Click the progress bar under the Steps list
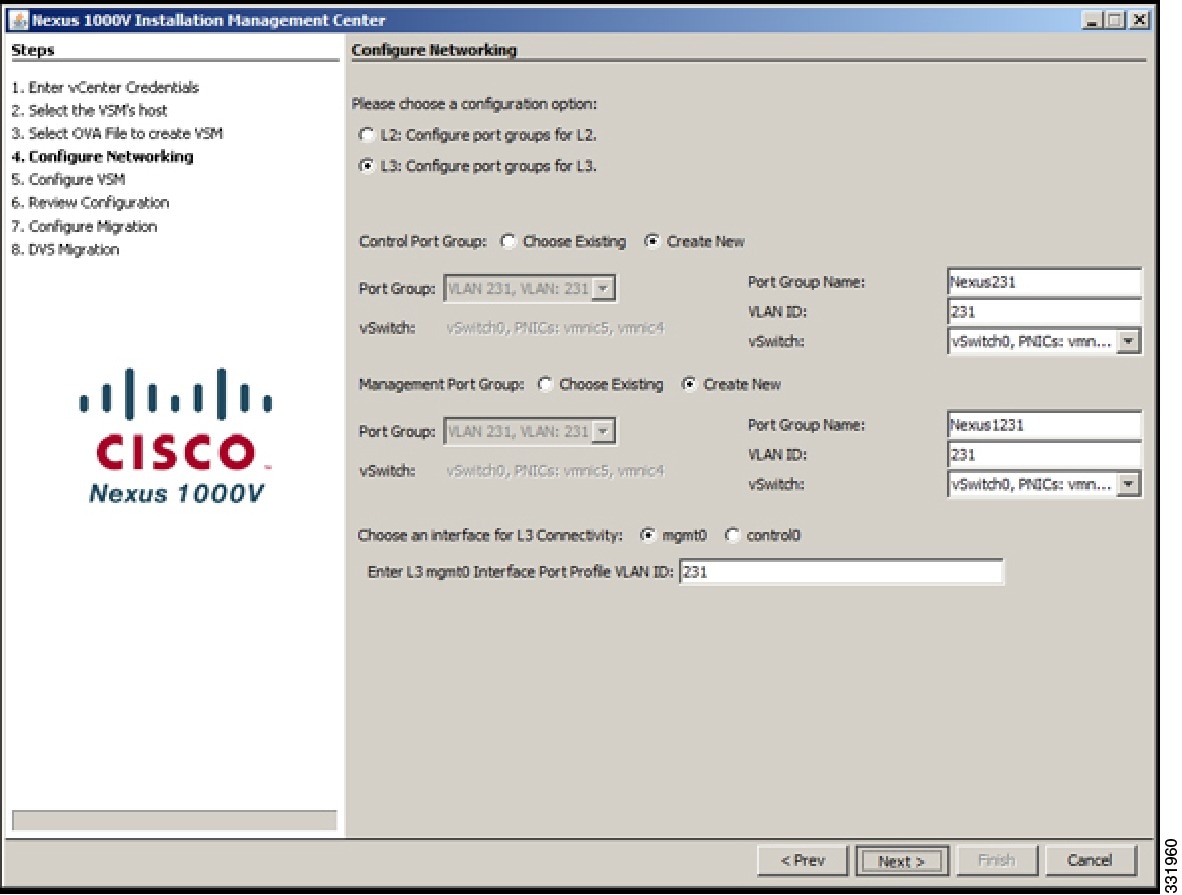 click(174, 820)
